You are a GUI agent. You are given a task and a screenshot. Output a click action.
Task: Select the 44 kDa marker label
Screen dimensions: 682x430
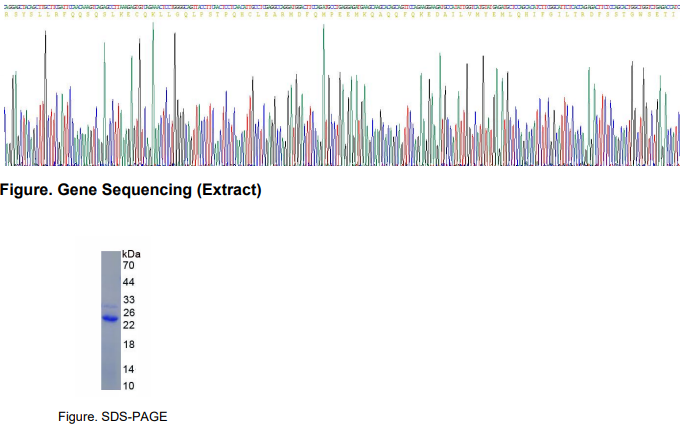pyautogui.click(x=128, y=283)
